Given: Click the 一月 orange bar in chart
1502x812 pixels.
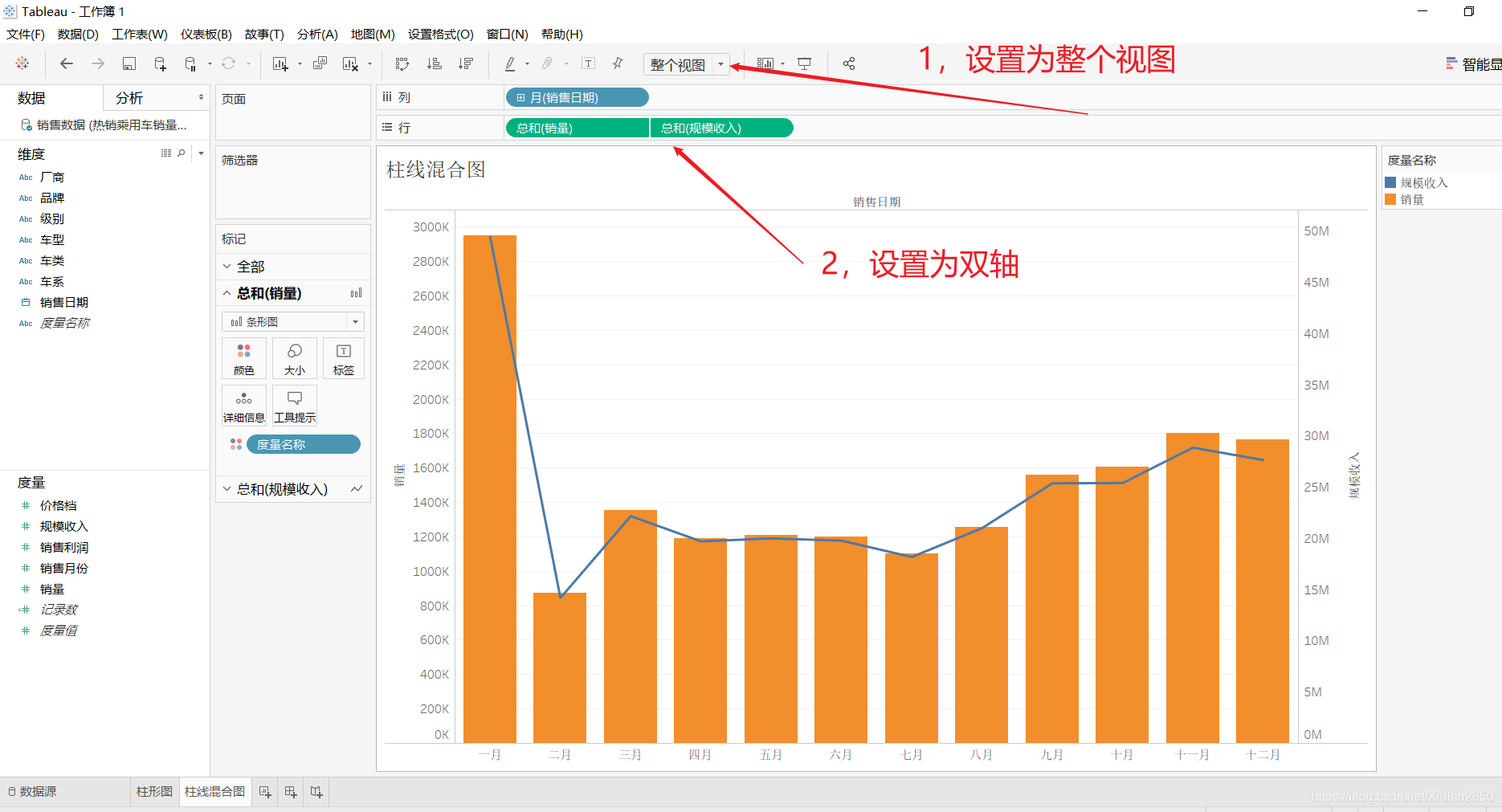Looking at the screenshot, I should tap(490, 489).
